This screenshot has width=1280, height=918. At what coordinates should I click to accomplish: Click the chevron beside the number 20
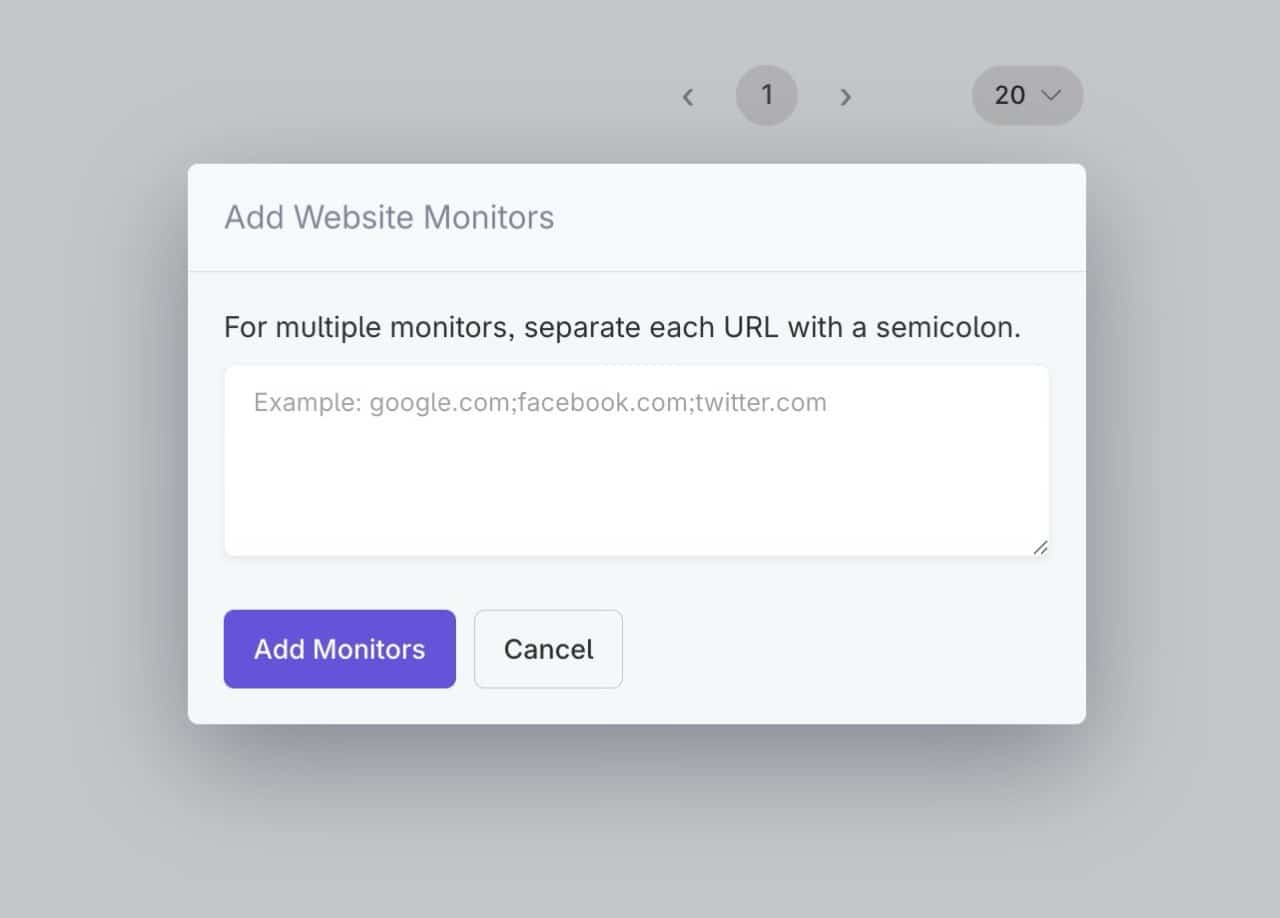[1050, 95]
